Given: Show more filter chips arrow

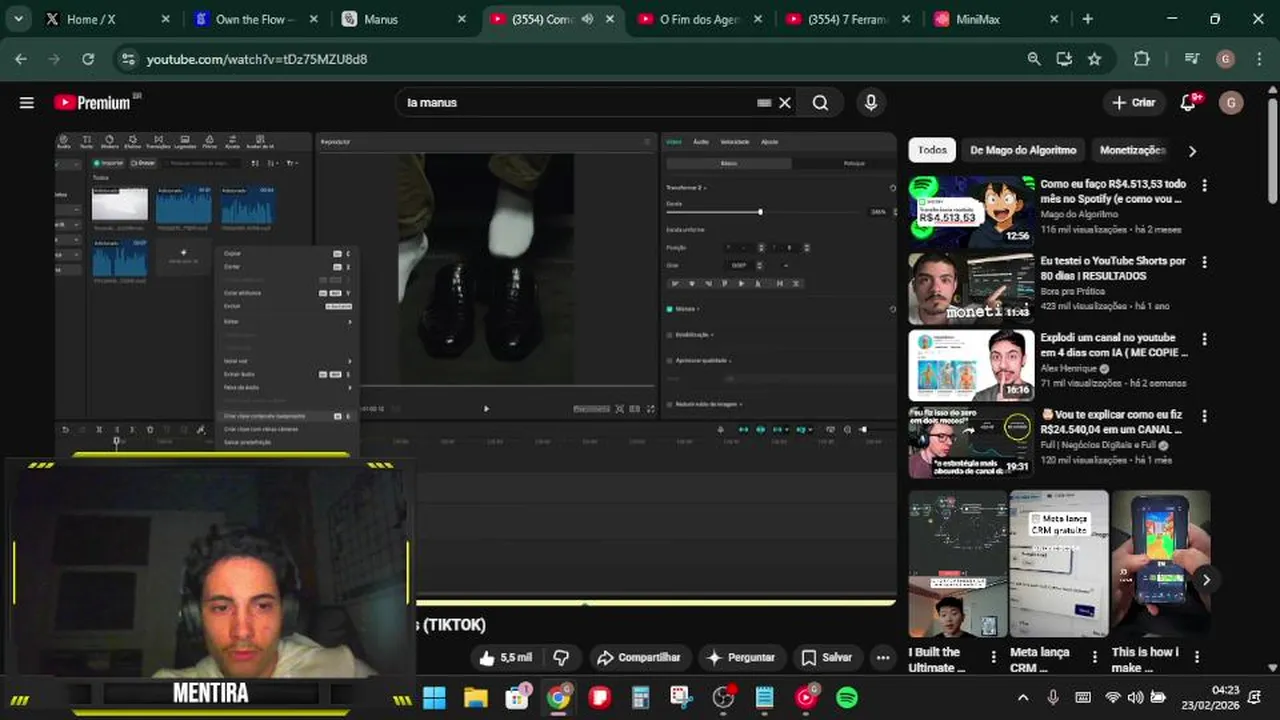Looking at the screenshot, I should (x=1192, y=151).
